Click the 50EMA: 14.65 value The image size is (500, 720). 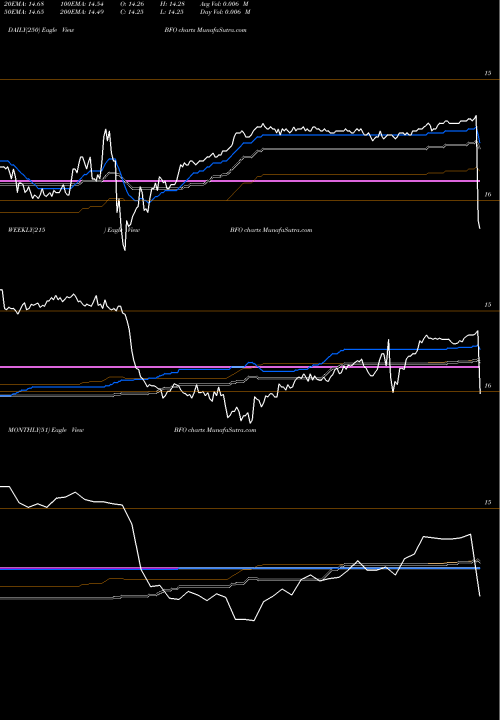[24, 12]
